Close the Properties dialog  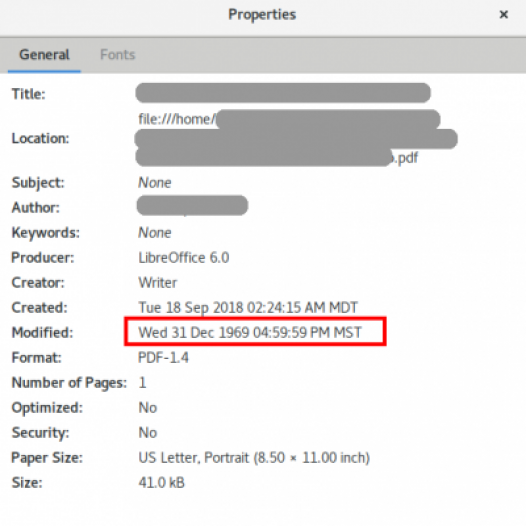click(x=503, y=14)
